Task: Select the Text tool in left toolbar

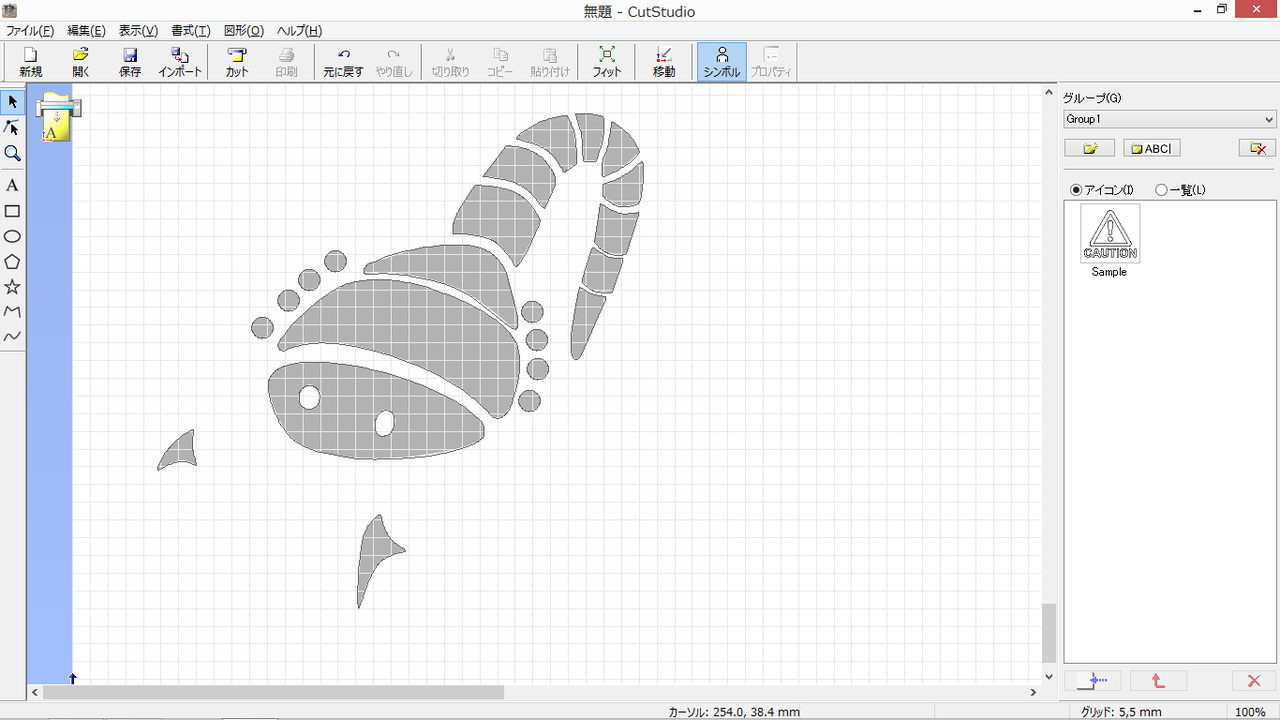Action: (x=12, y=185)
